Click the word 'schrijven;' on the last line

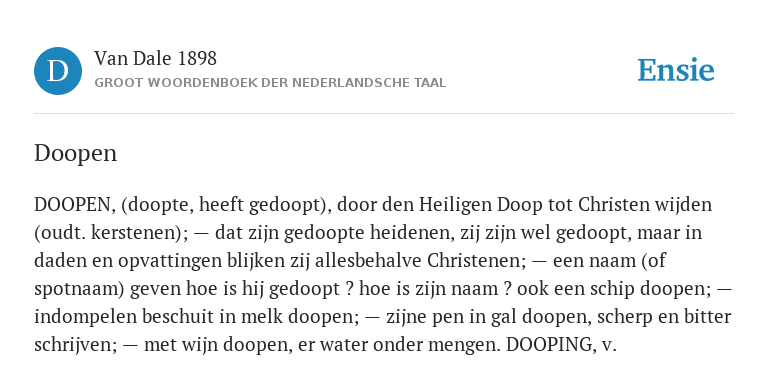(76, 345)
